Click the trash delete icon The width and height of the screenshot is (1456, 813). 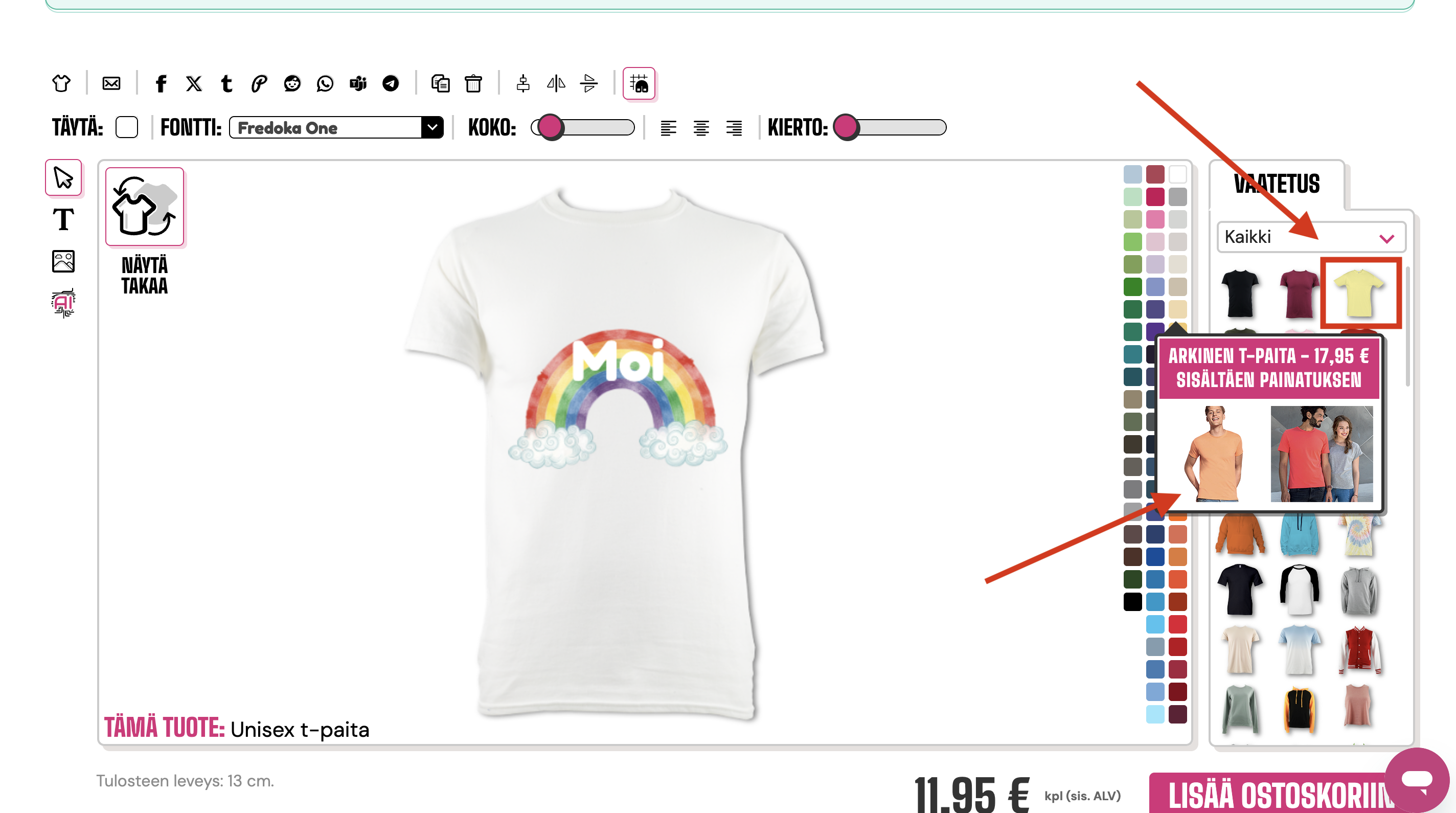point(473,84)
